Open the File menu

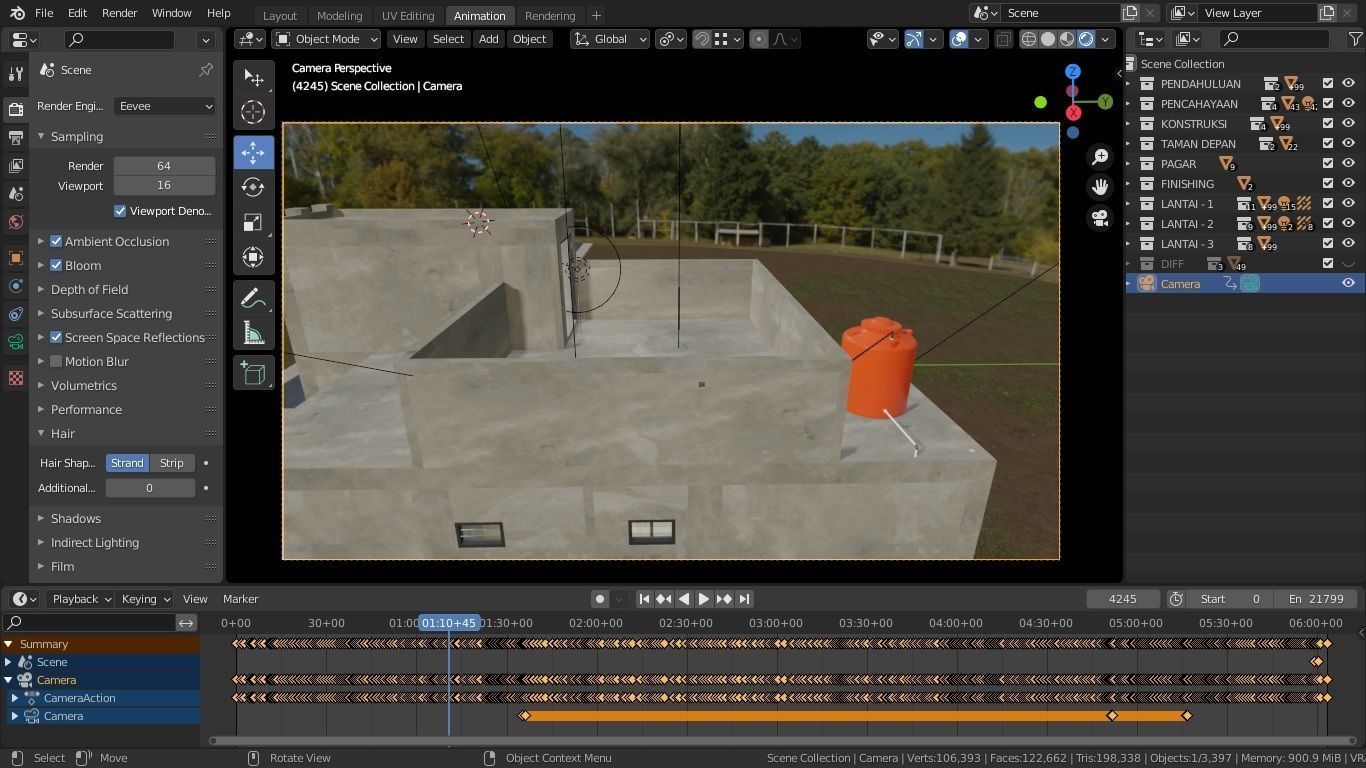[44, 13]
